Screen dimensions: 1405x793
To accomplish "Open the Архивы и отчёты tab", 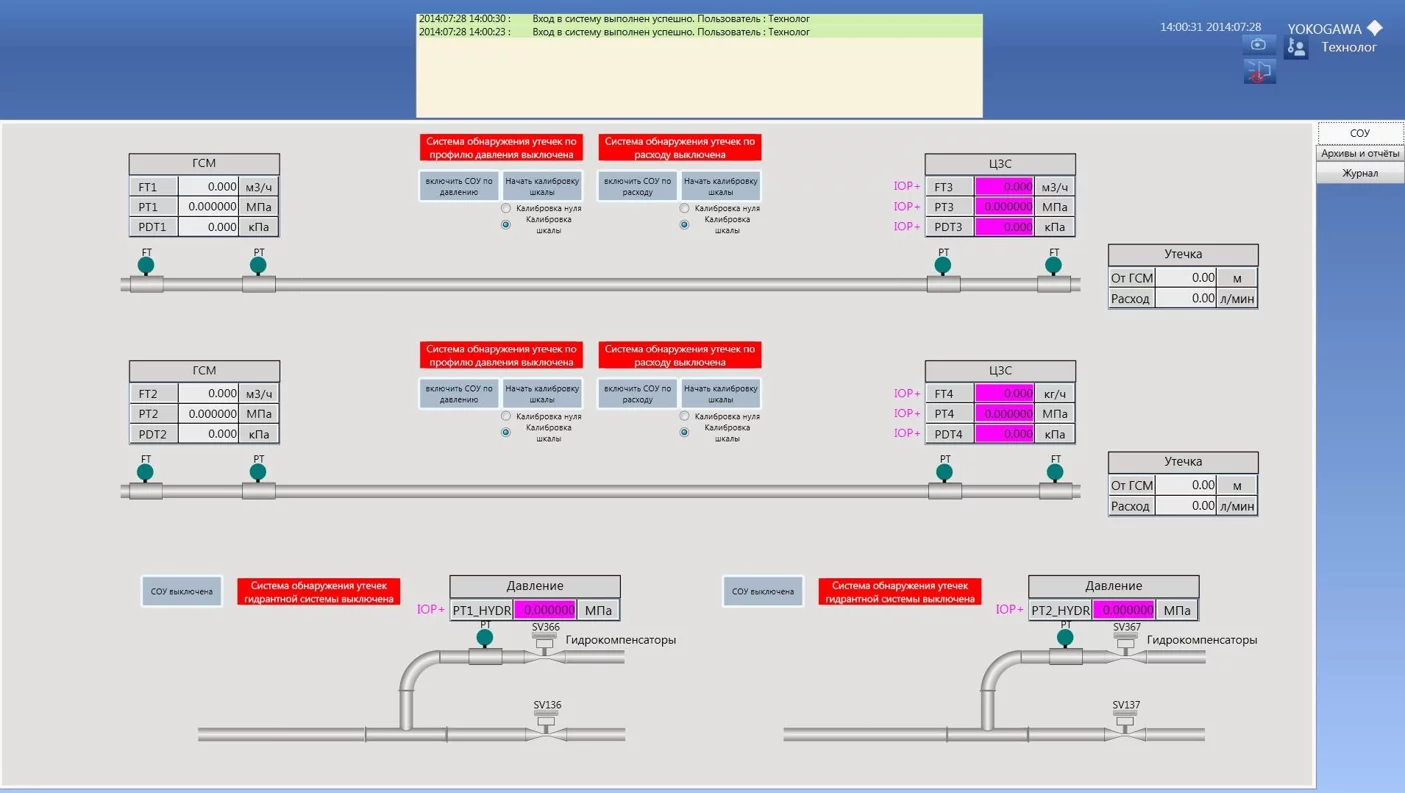I will 1360,153.
